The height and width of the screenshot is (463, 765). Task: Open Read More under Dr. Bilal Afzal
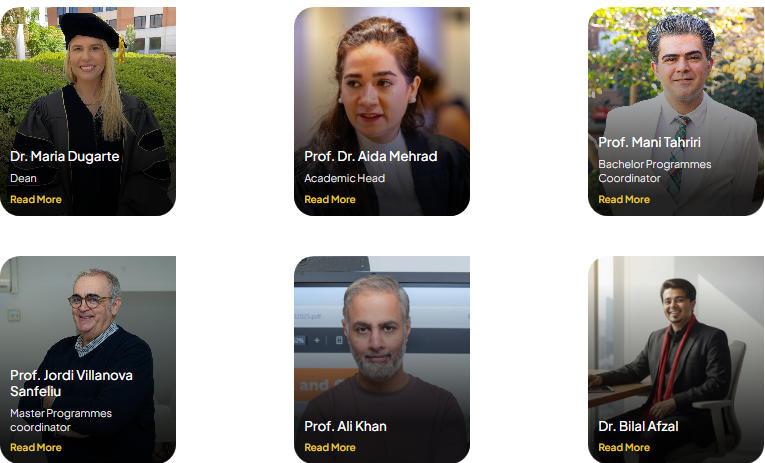(x=624, y=447)
